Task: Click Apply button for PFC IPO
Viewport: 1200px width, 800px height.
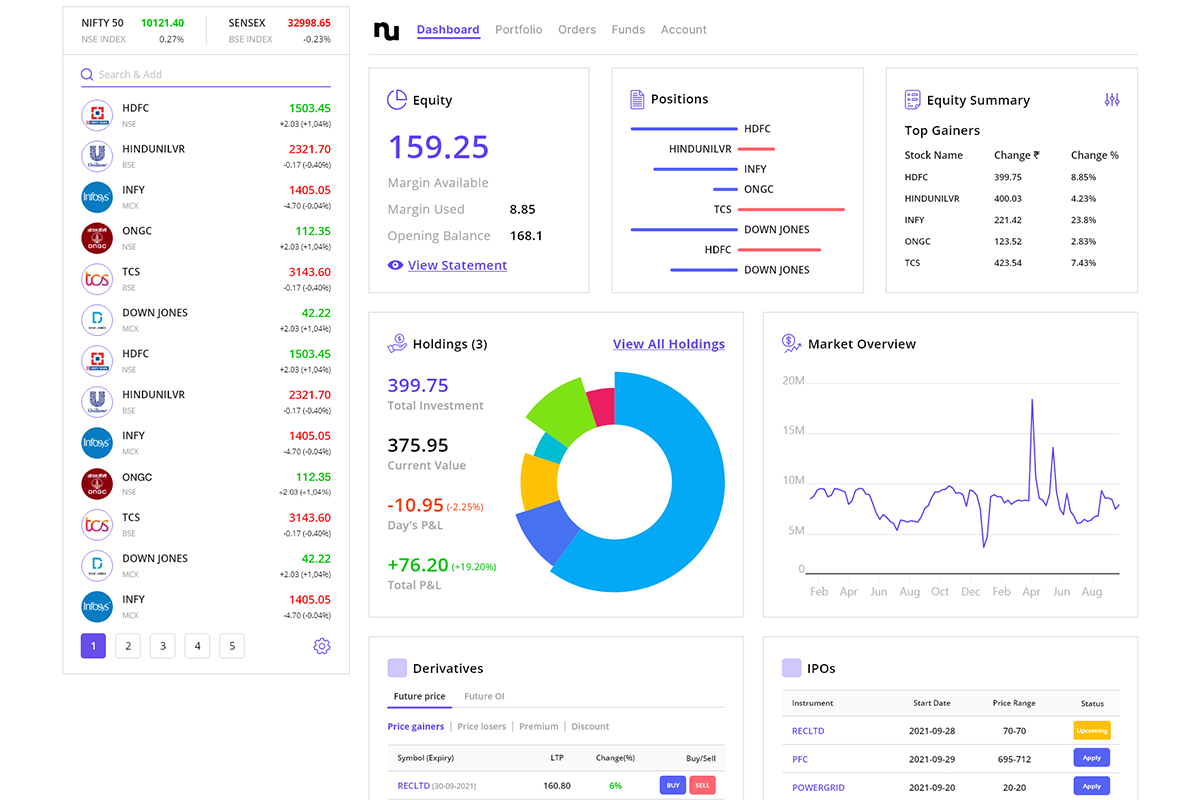Action: [1092, 758]
